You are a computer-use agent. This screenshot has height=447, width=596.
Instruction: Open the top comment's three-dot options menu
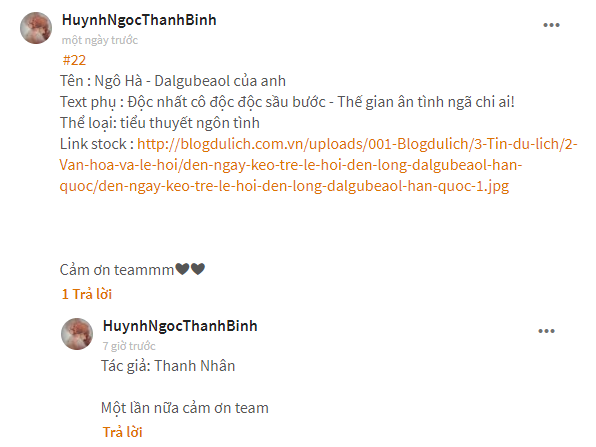[551, 25]
